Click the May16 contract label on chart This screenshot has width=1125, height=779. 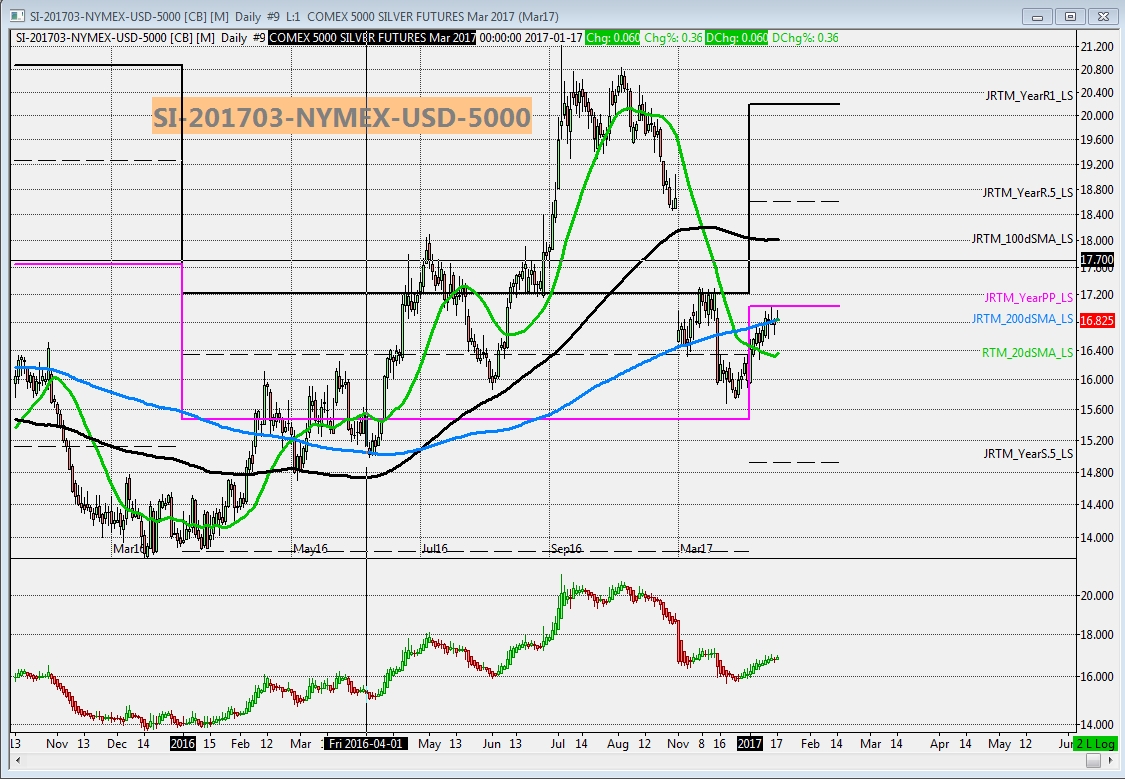[x=311, y=549]
